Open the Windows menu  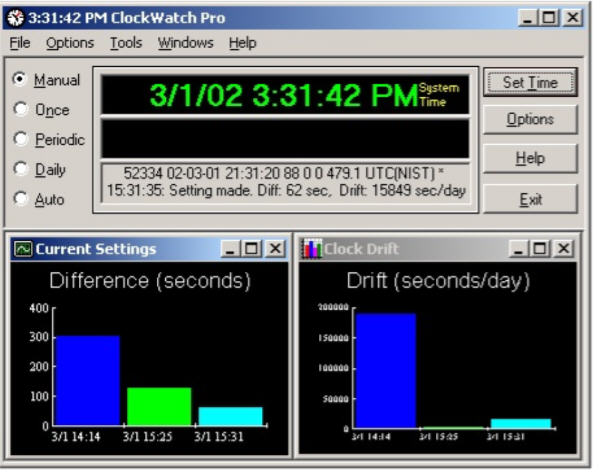click(186, 43)
